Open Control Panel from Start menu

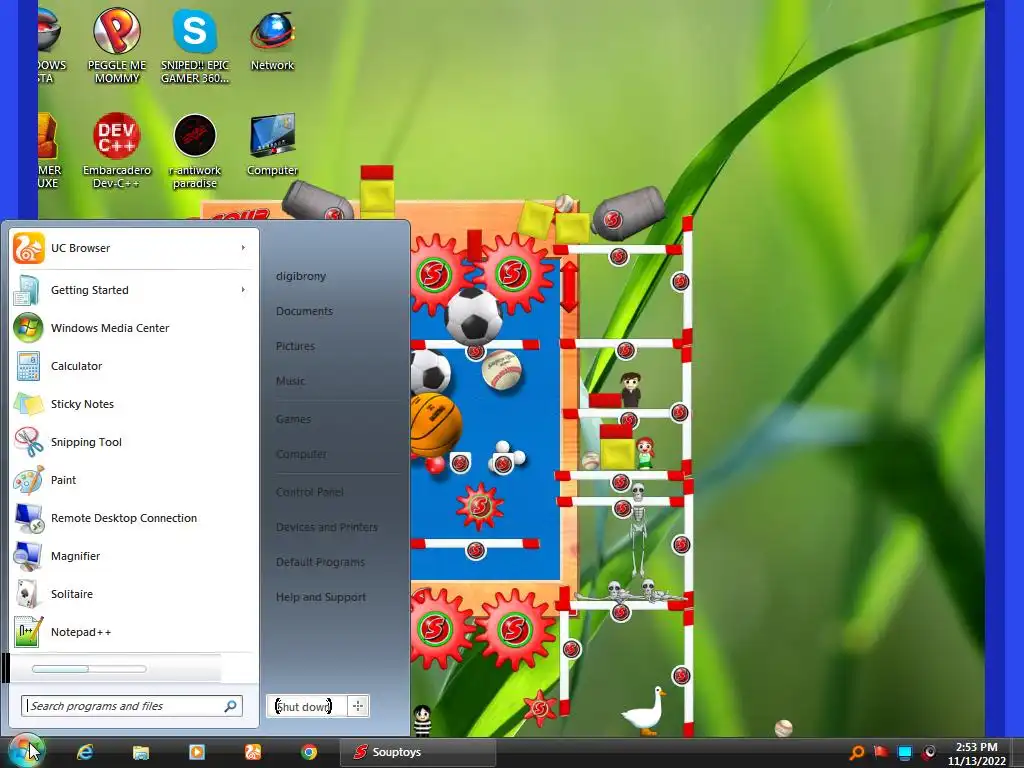pos(310,492)
